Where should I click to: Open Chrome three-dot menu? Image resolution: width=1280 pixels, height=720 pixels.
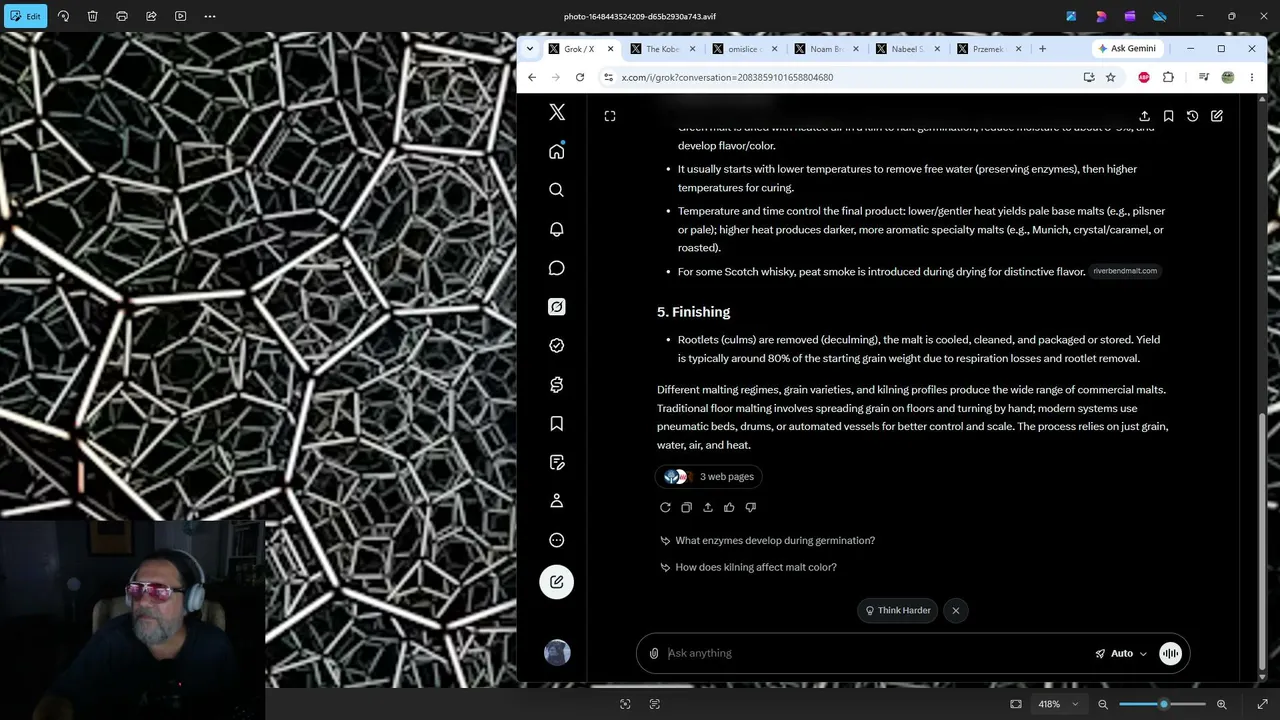(x=1252, y=77)
